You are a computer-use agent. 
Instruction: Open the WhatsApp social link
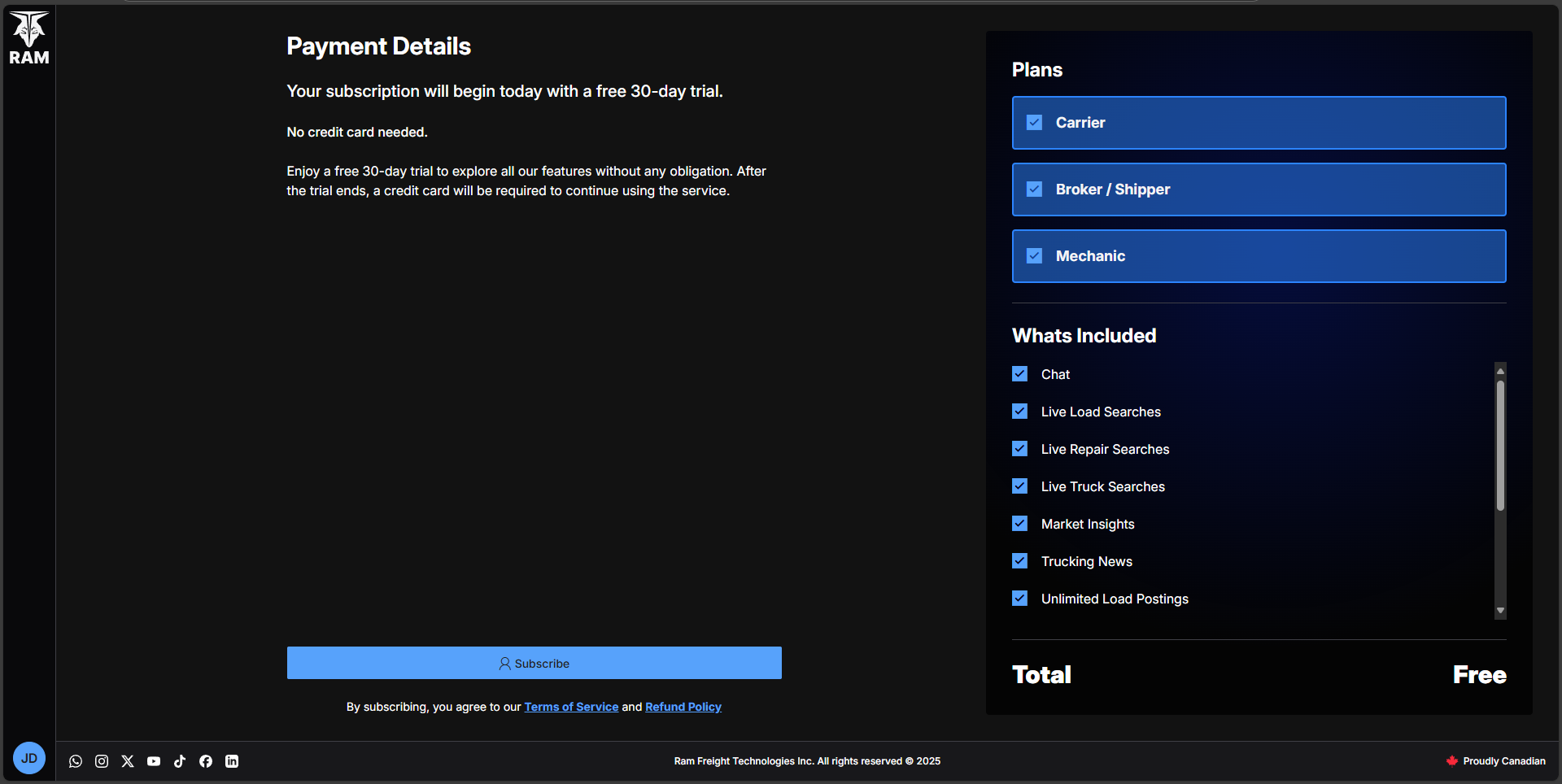coord(76,761)
